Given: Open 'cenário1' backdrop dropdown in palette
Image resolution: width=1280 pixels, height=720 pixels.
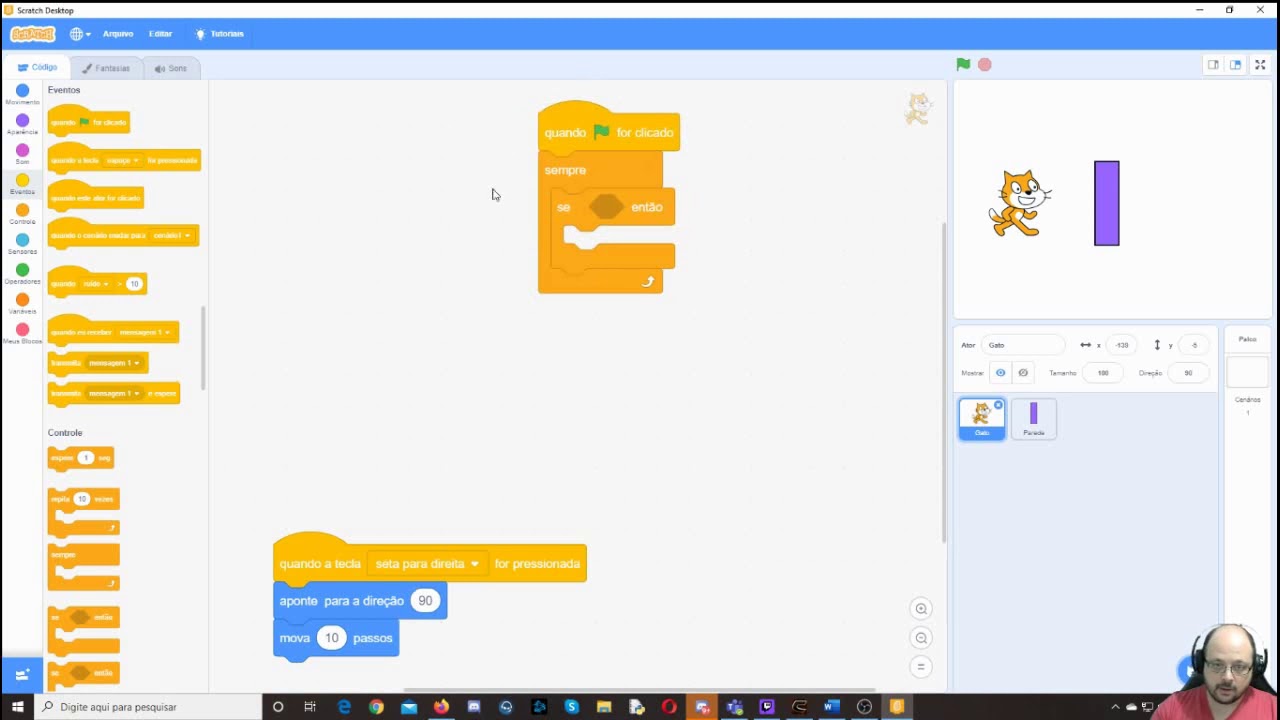Looking at the screenshot, I should coord(172,235).
